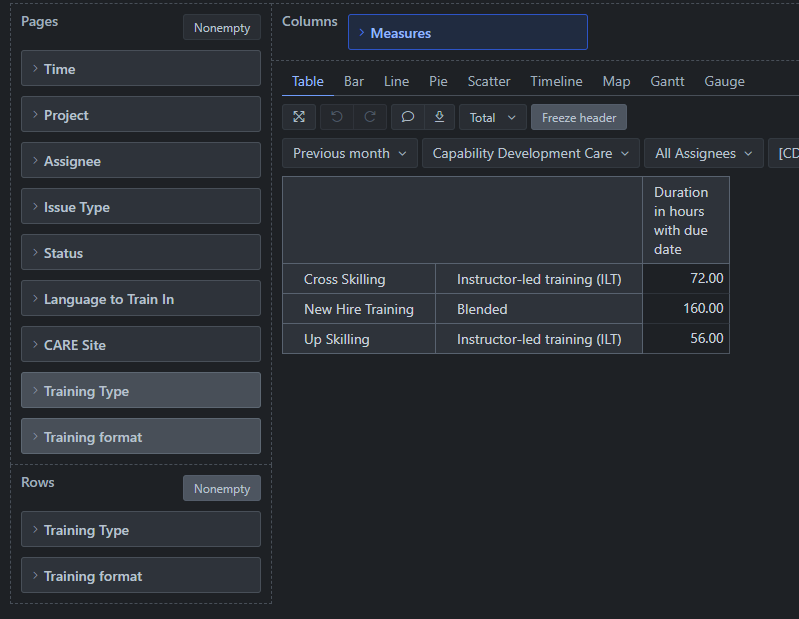Viewport: 799px width, 619px height.
Task: Switch to the Line chart tab
Action: tap(396, 82)
